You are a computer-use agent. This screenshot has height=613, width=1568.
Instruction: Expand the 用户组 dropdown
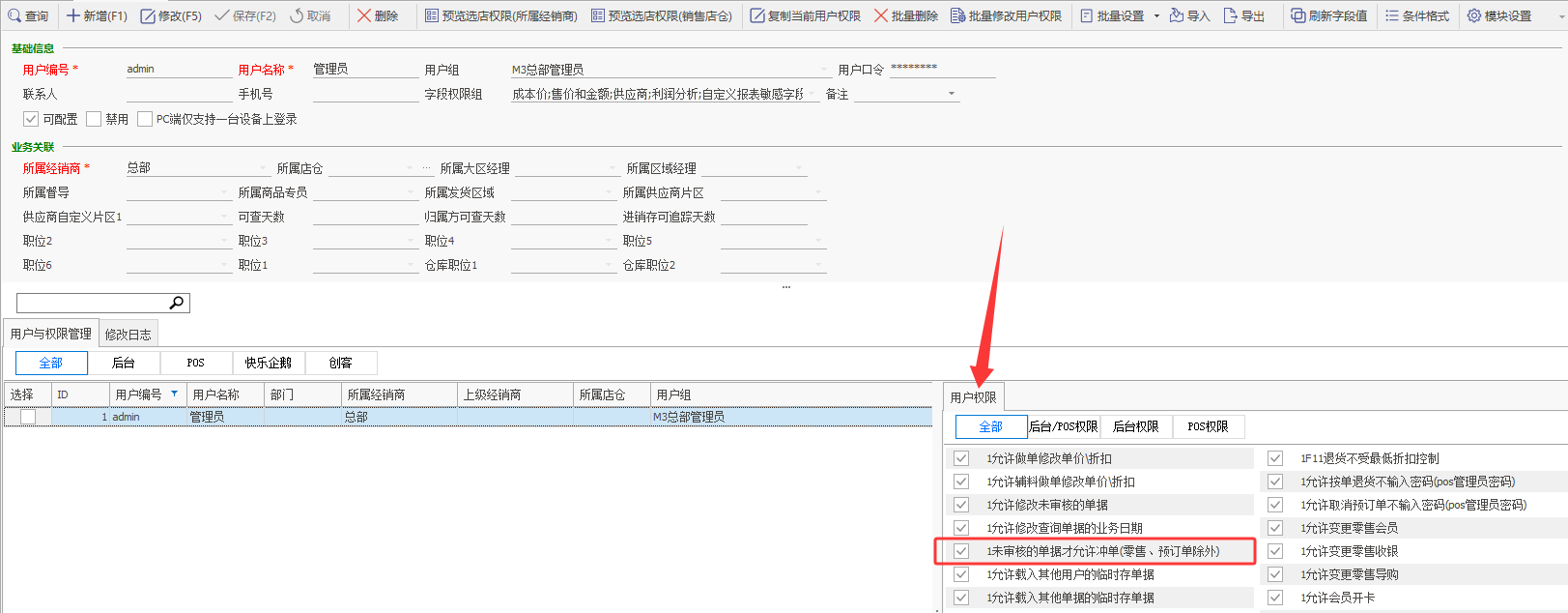point(823,70)
